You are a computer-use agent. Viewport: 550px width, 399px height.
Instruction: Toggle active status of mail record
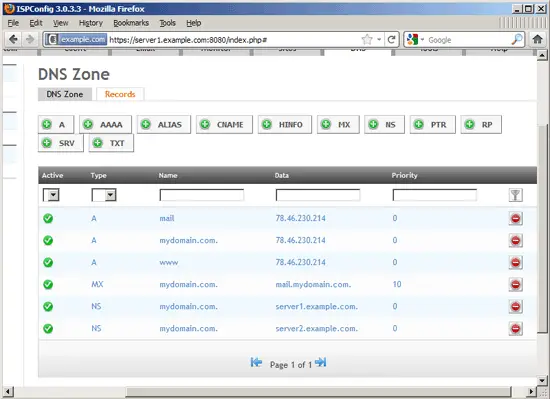[48, 218]
